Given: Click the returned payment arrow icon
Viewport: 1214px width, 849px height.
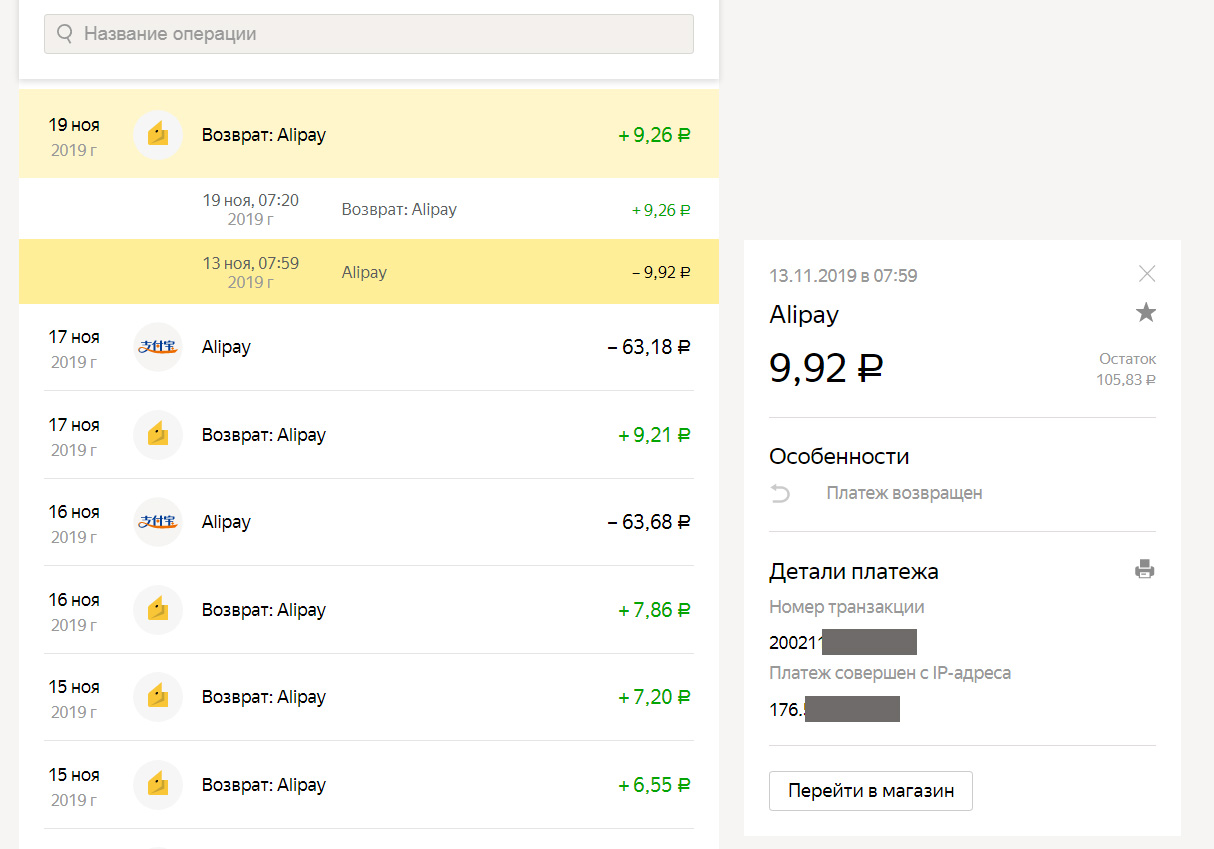Looking at the screenshot, I should click(x=781, y=493).
